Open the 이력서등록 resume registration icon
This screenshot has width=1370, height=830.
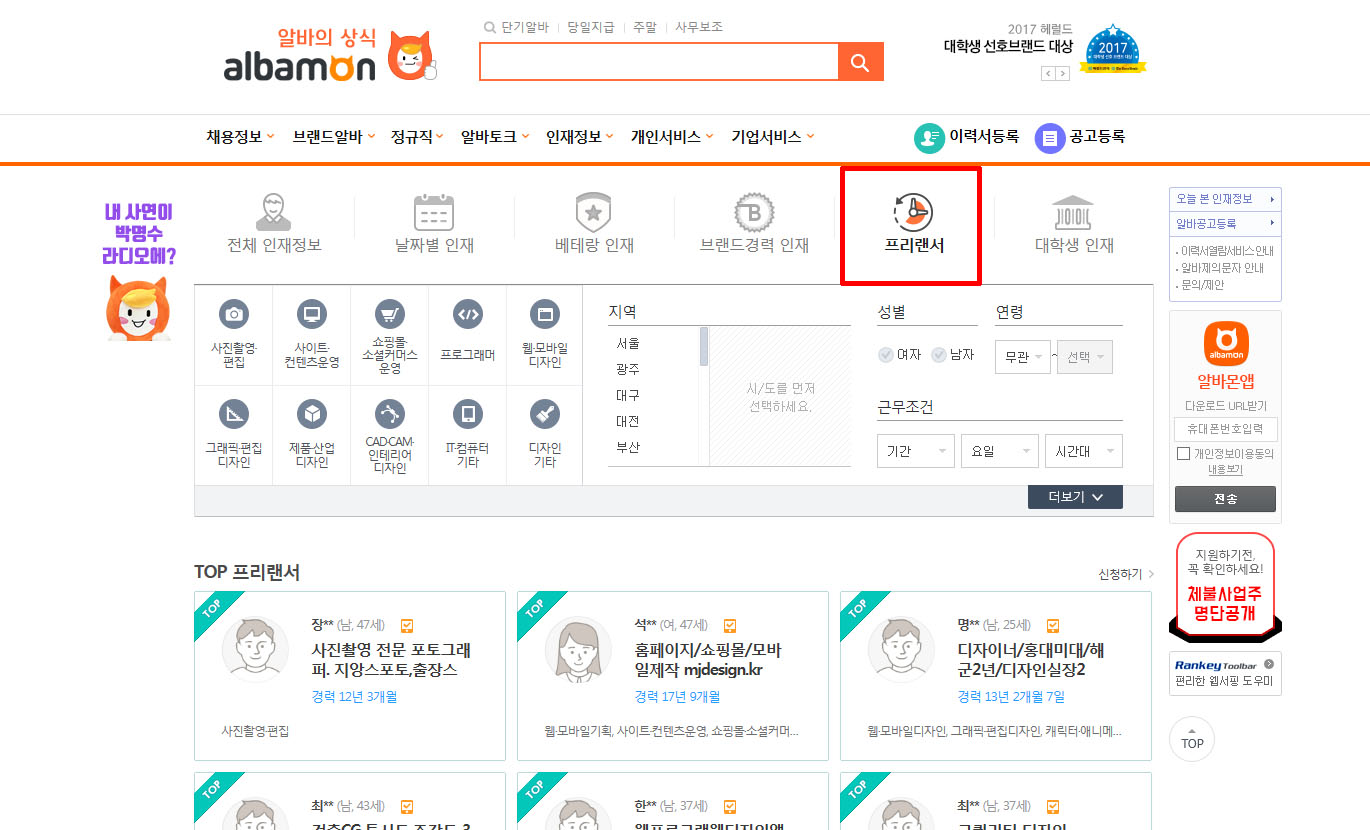[930, 138]
